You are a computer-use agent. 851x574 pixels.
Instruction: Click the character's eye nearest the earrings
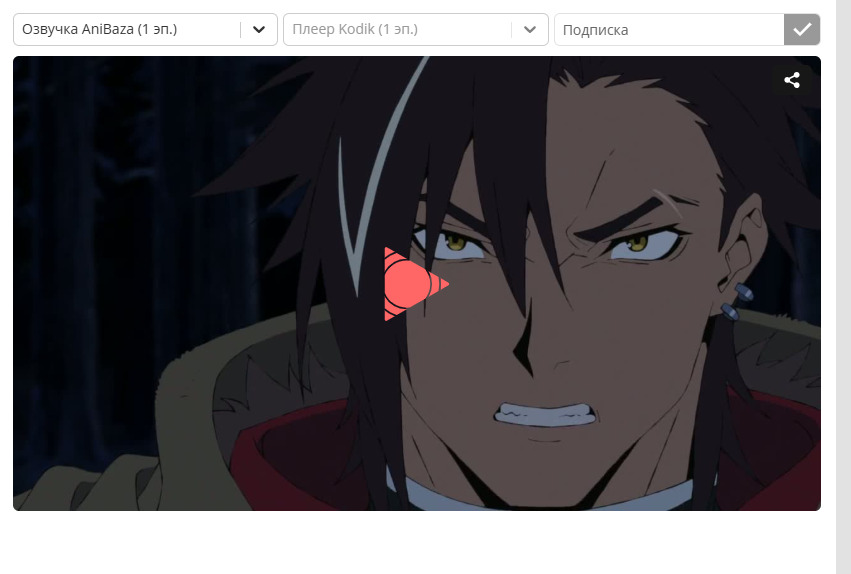637,242
